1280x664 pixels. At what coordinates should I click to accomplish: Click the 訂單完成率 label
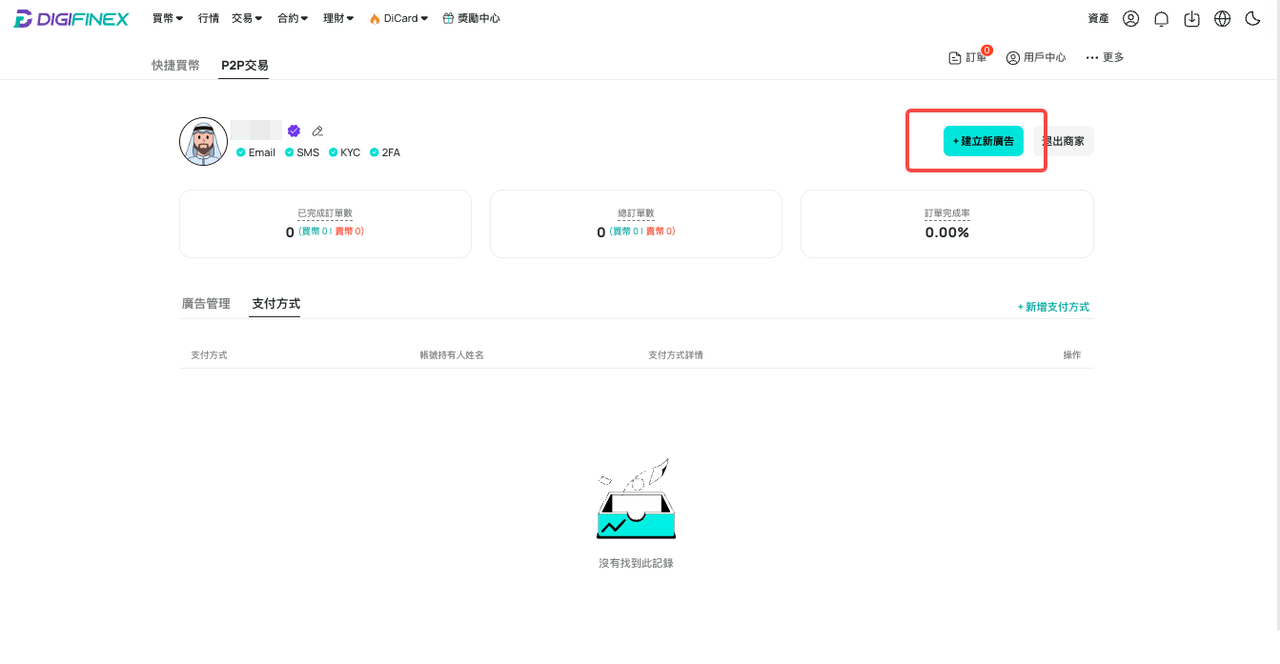947,213
